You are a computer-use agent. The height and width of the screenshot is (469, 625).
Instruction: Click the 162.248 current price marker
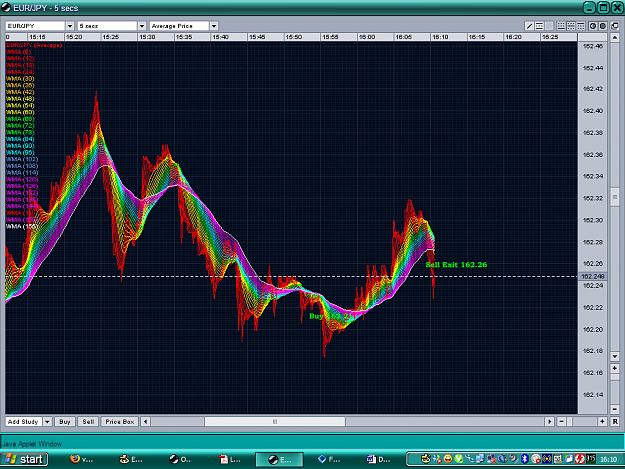pos(593,276)
